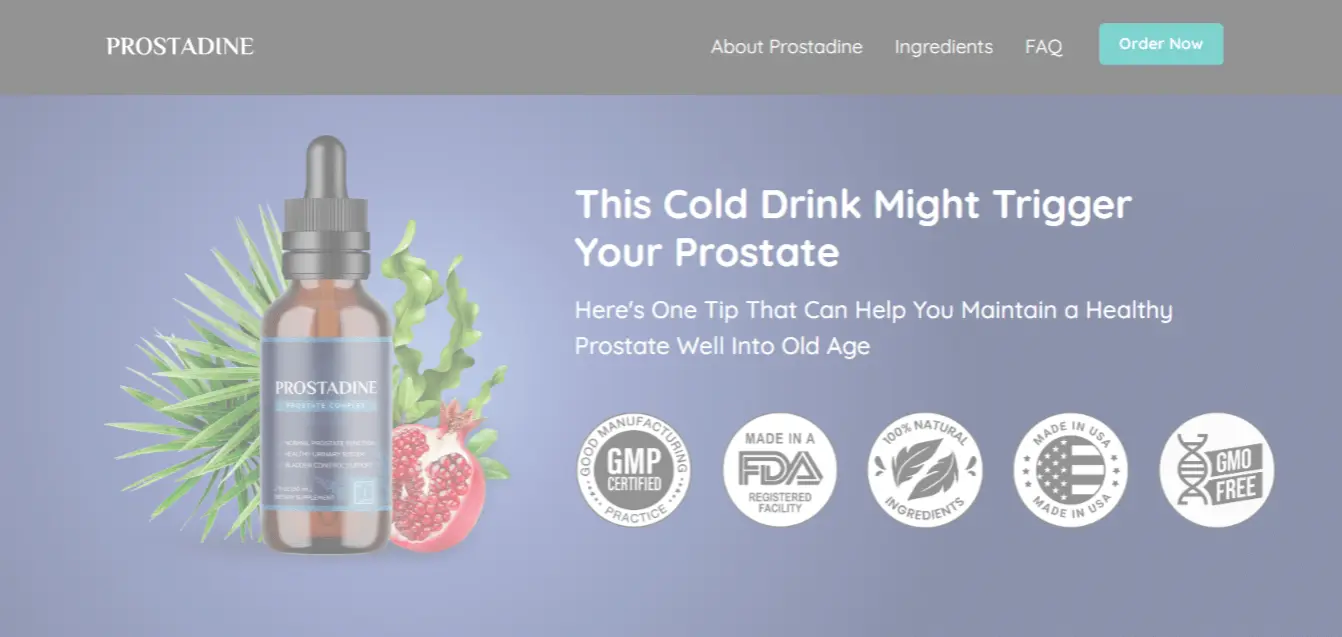The width and height of the screenshot is (1342, 637).
Task: Click the 100% Natural Ingredients leaf badge
Action: coord(925,470)
